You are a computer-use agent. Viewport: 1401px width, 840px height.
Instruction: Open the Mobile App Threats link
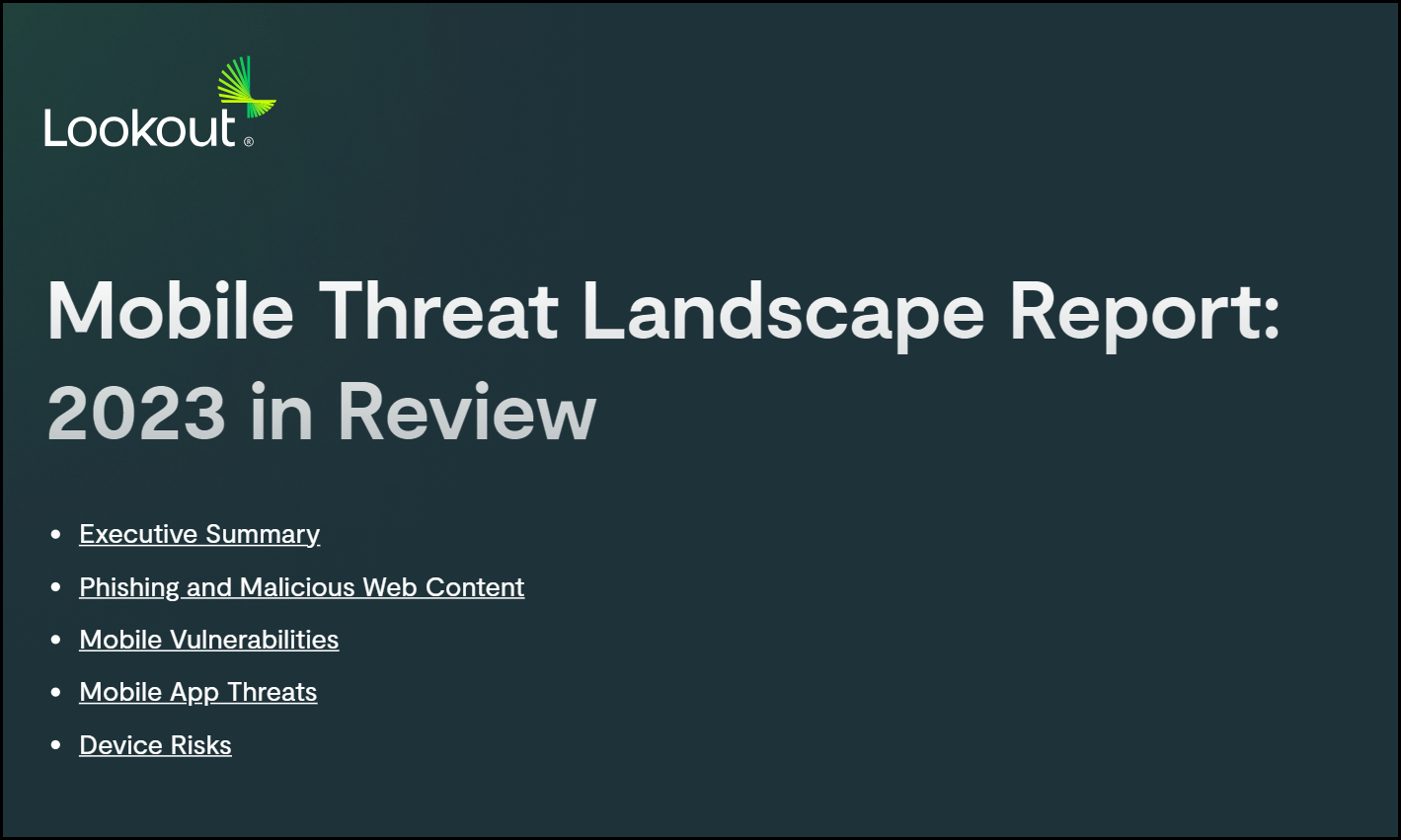[x=197, y=691]
